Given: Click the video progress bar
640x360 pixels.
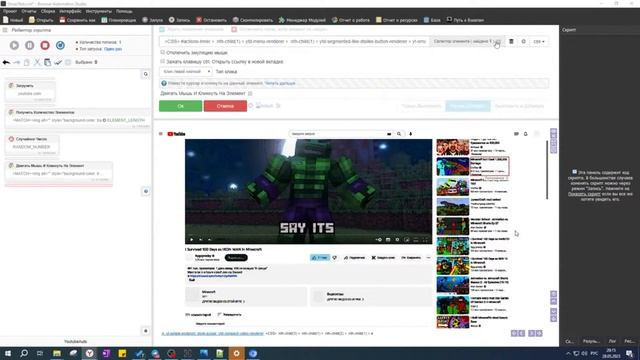Looking at the screenshot, I should [308, 234].
